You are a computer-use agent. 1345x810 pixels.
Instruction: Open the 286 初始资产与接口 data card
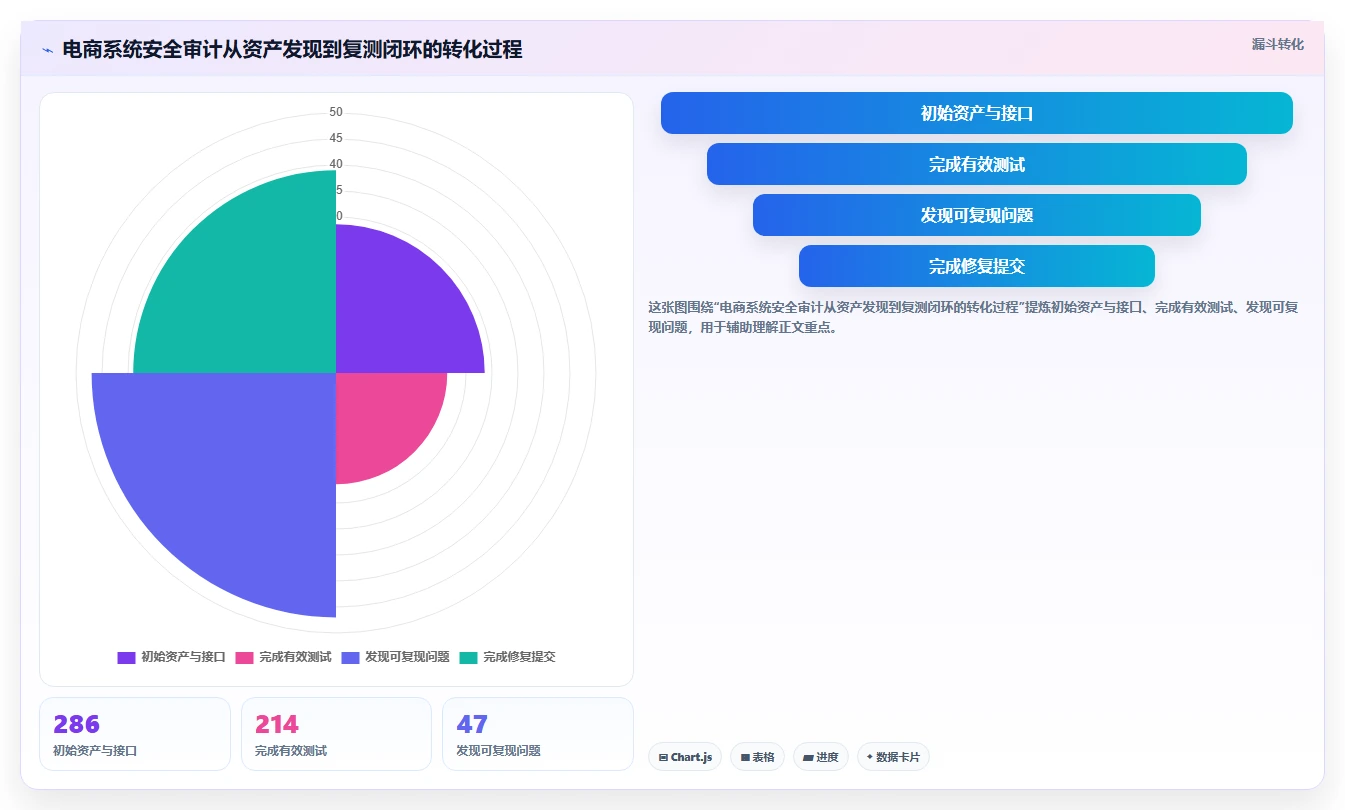tap(135, 734)
